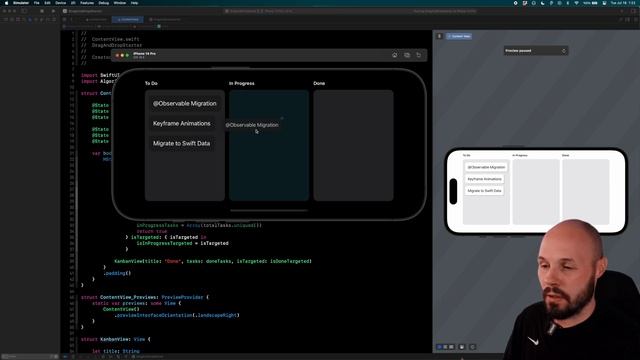Open the preview Variants option in the canvas
The width and height of the screenshot is (640, 360).
coord(451,347)
